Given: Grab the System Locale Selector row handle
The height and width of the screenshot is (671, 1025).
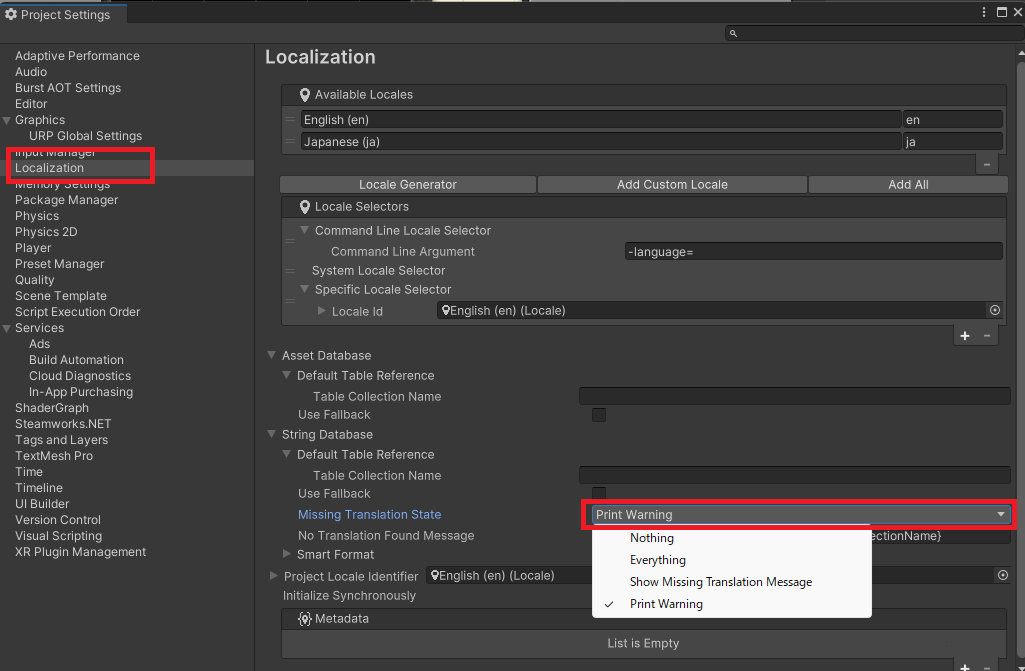Looking at the screenshot, I should (x=290, y=271).
